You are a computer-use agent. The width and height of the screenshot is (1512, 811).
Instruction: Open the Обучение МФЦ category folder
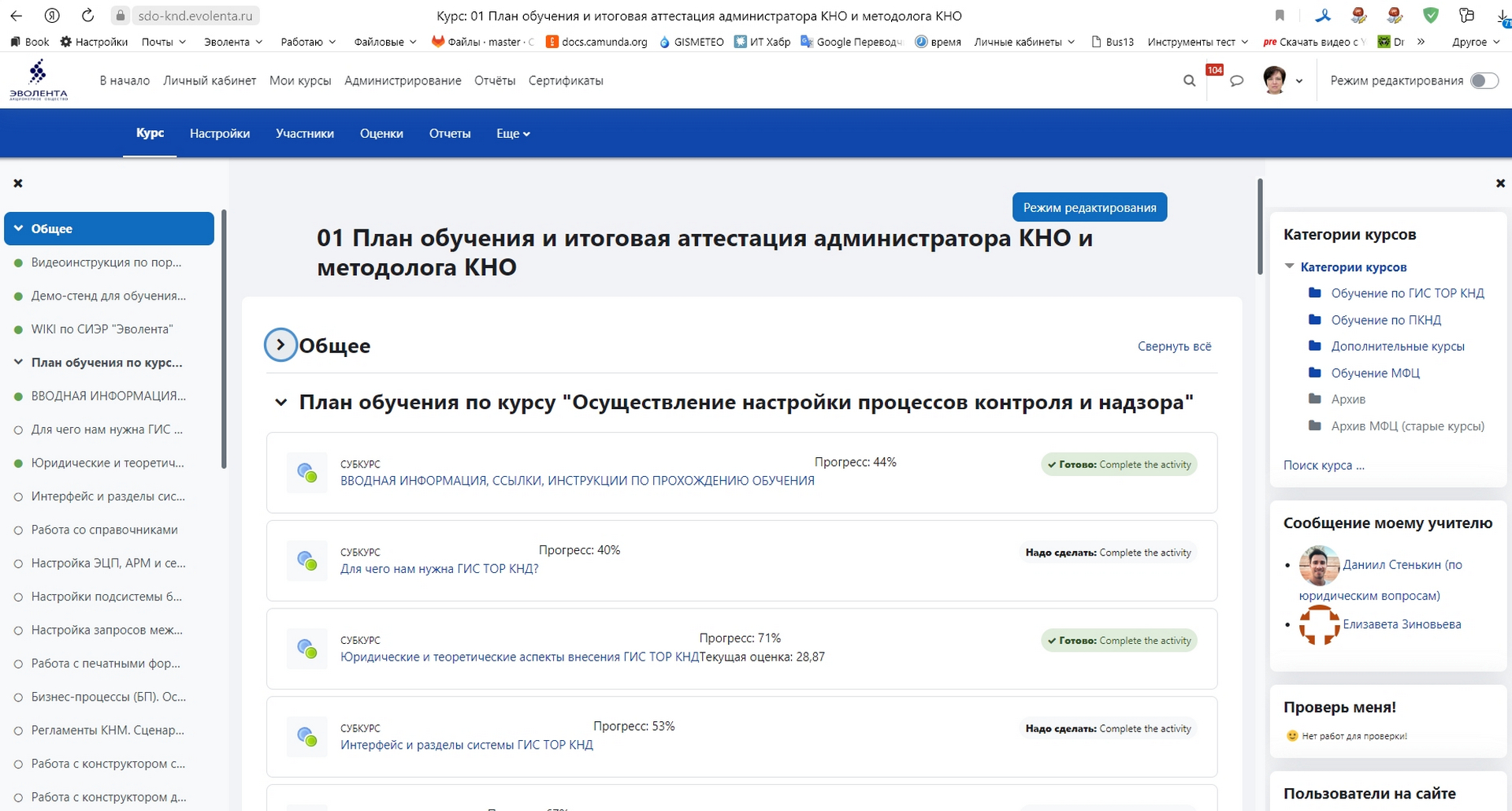(x=1375, y=373)
